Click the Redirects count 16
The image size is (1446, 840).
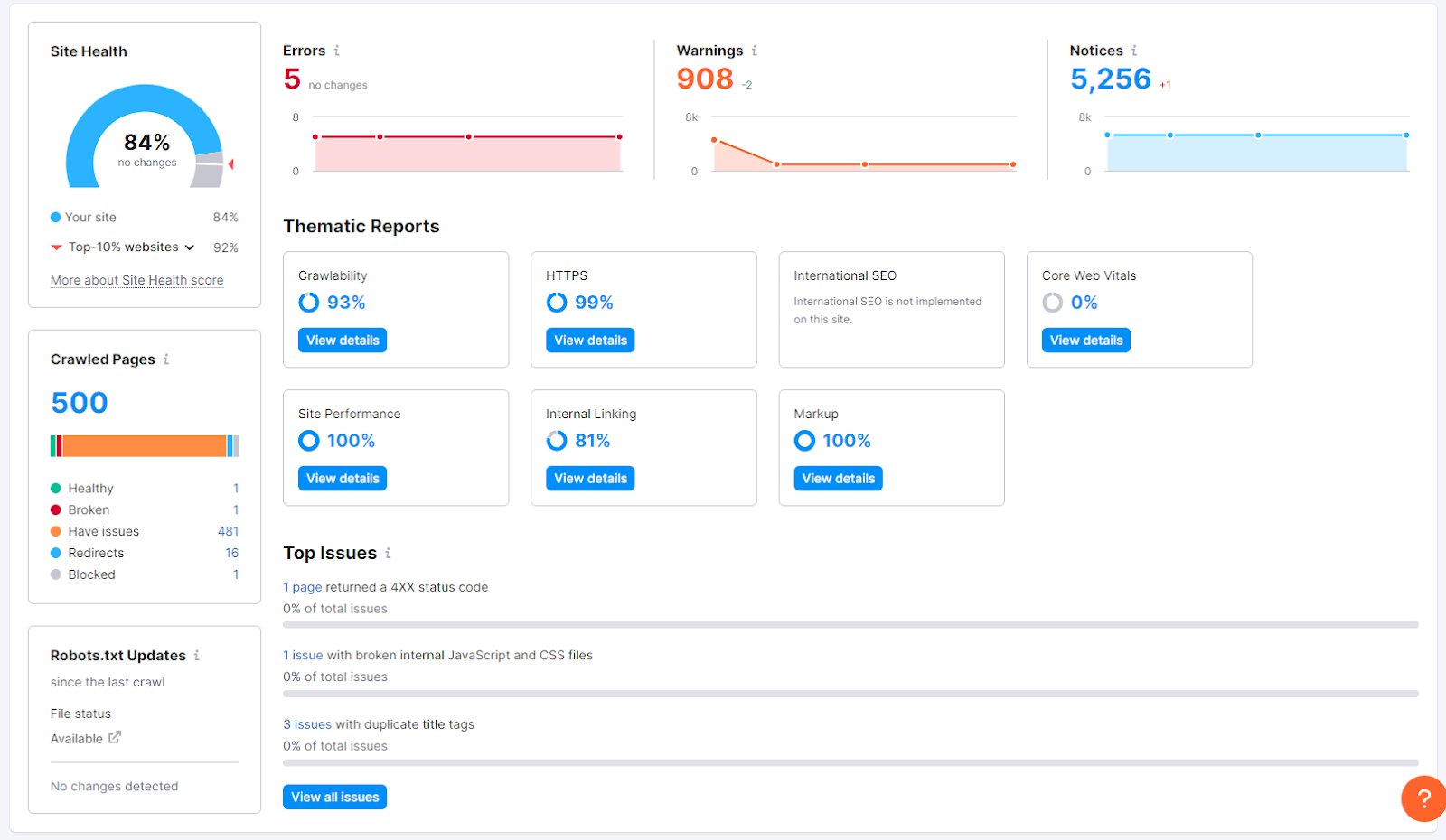coord(232,553)
